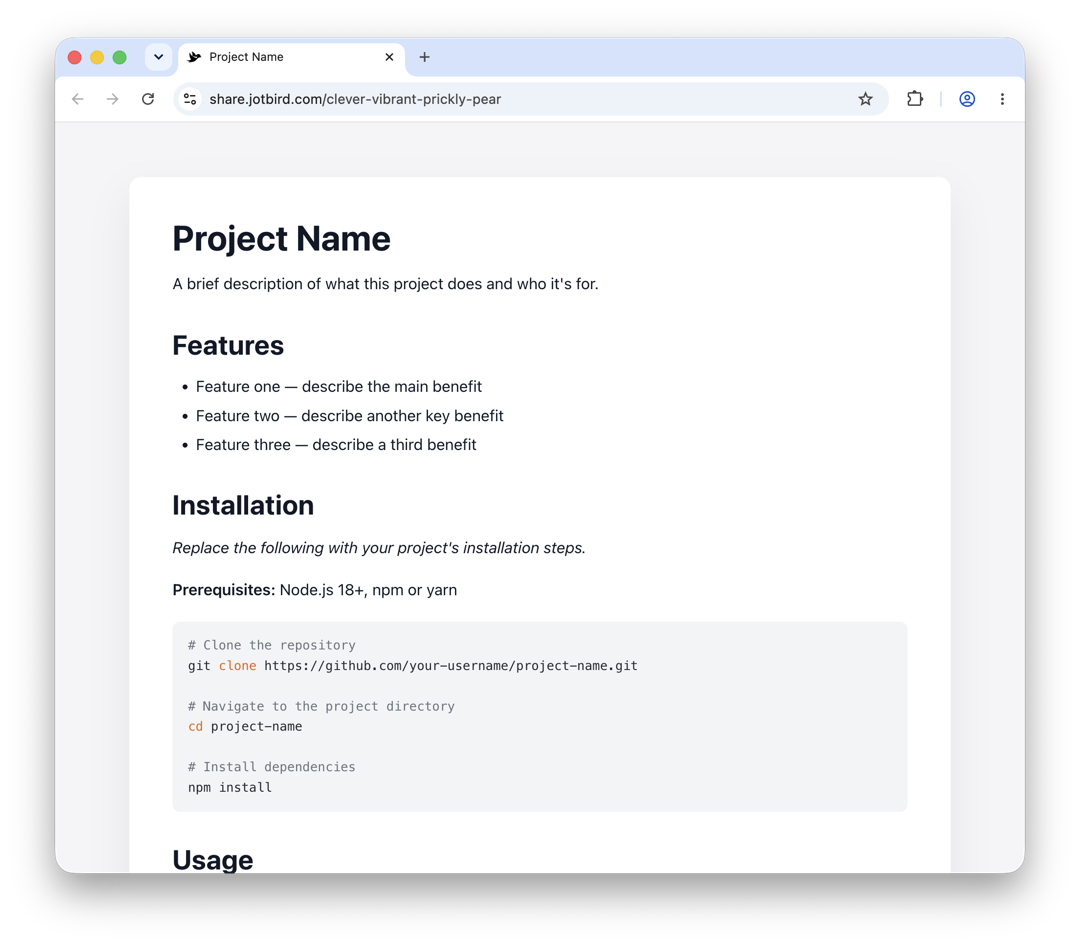
Task: Bookmark this page with the star
Action: tap(866, 99)
